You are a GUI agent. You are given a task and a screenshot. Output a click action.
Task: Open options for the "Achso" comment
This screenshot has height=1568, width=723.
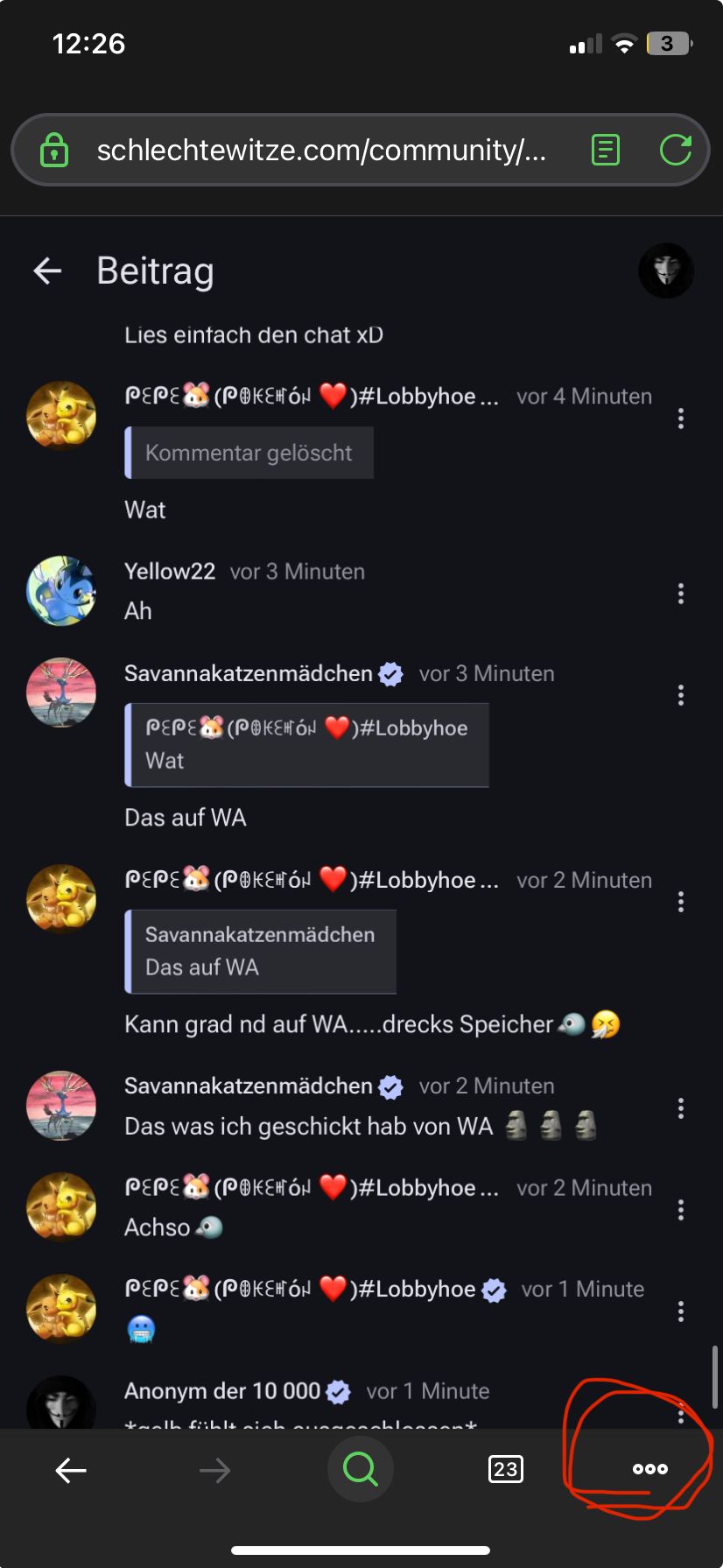point(681,1211)
